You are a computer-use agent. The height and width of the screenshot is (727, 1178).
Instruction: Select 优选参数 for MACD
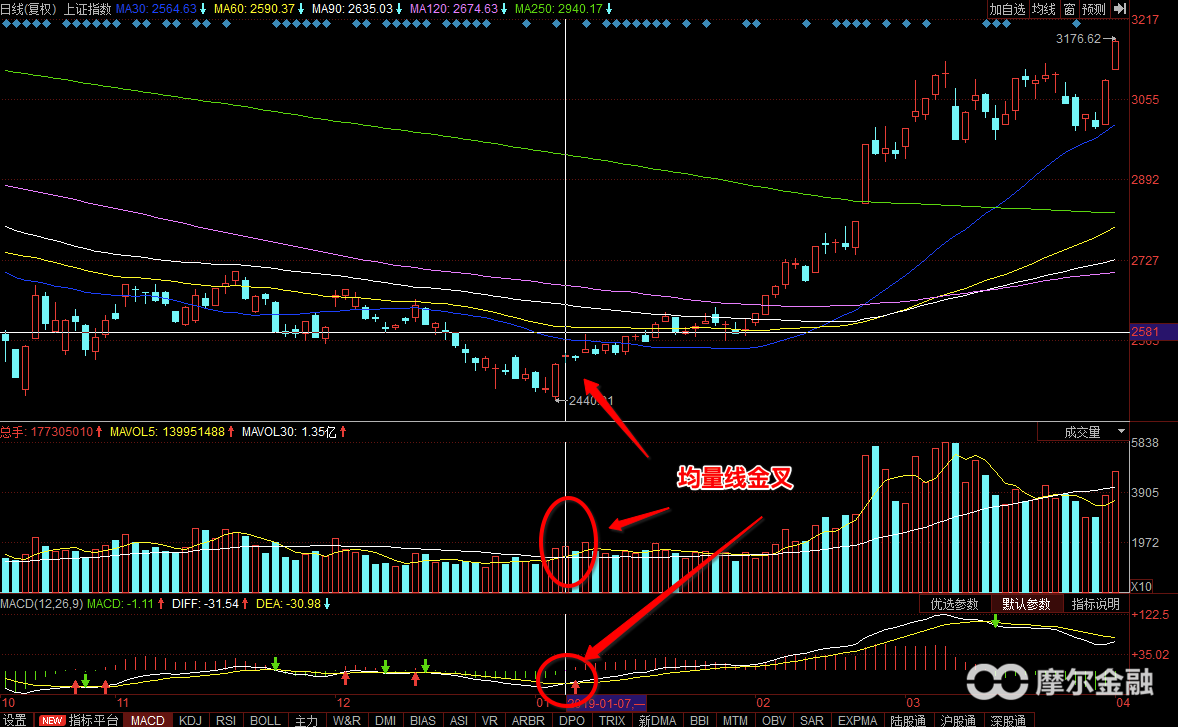point(954,604)
